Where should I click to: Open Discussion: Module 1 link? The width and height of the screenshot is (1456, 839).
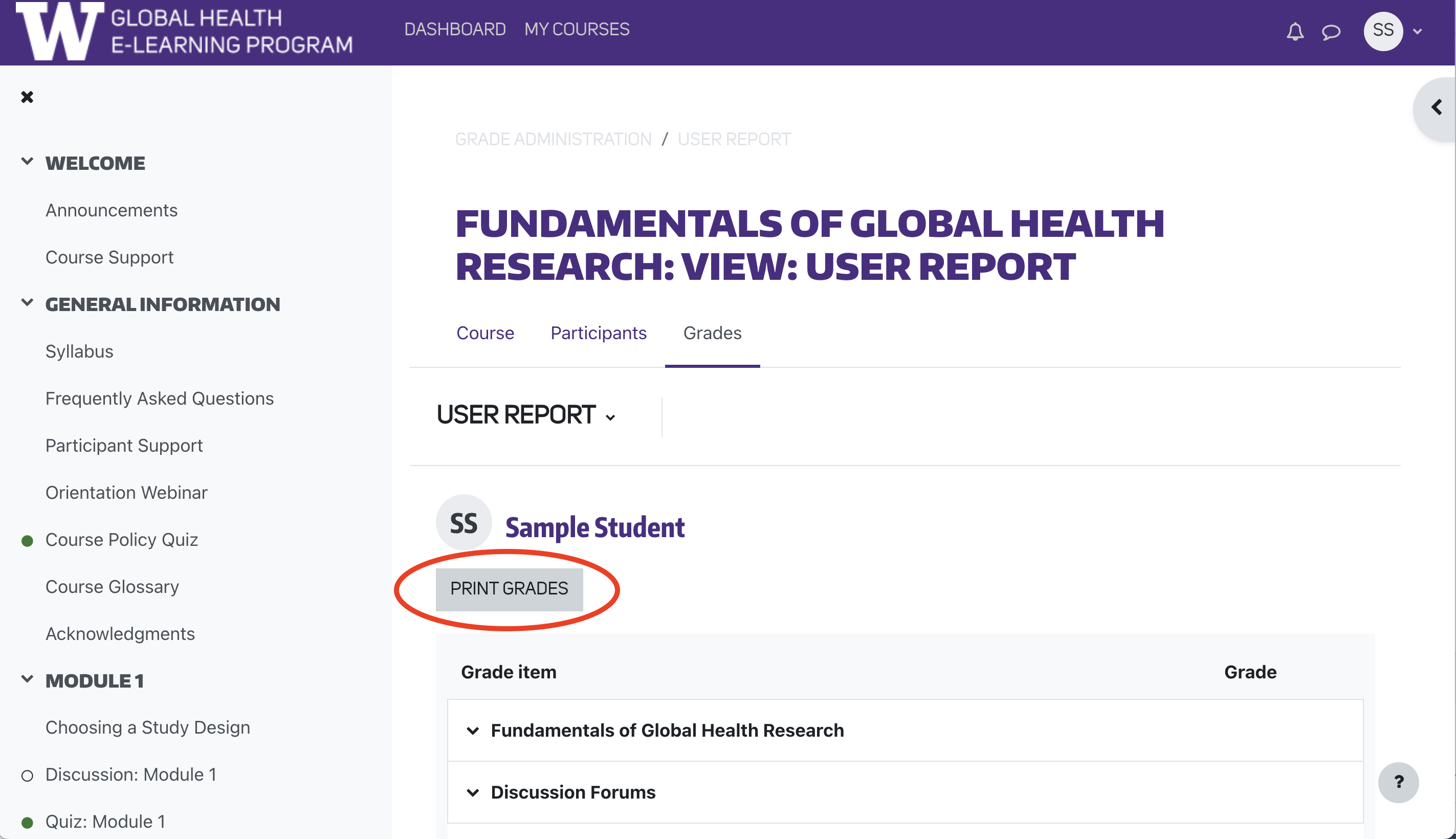pyautogui.click(x=131, y=775)
